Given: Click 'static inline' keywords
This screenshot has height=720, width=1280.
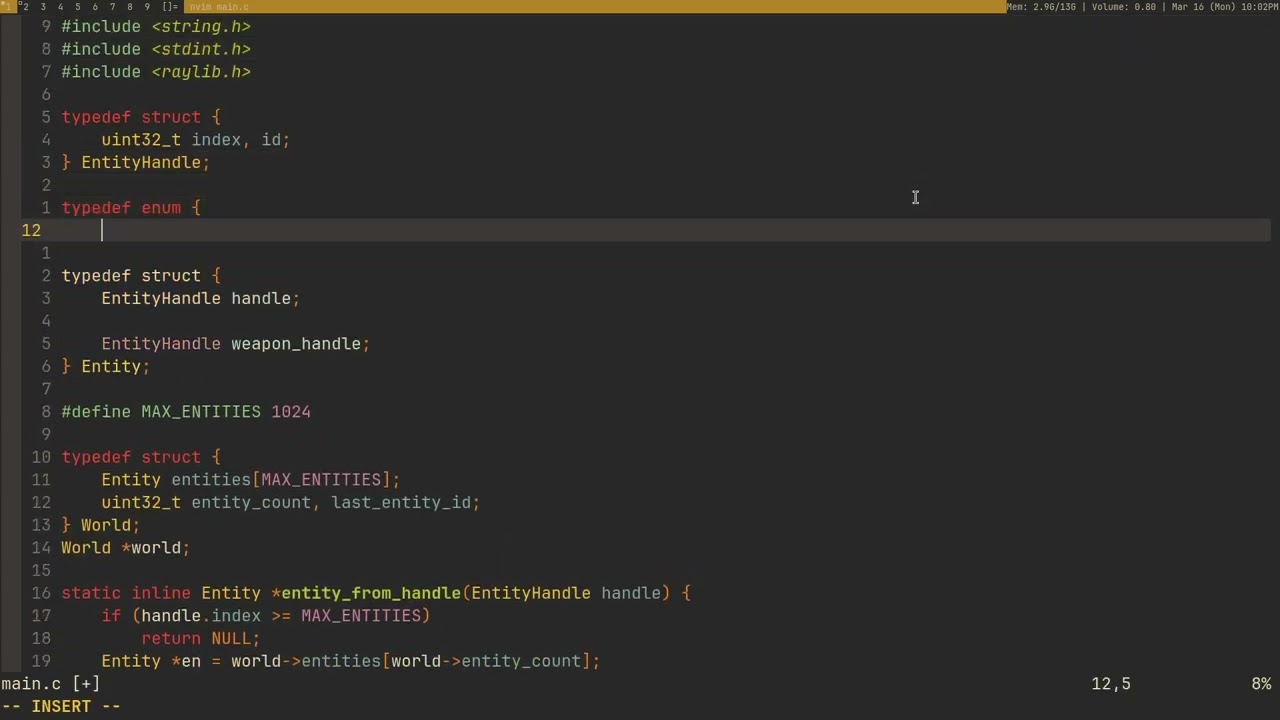Looking at the screenshot, I should click(126, 593).
